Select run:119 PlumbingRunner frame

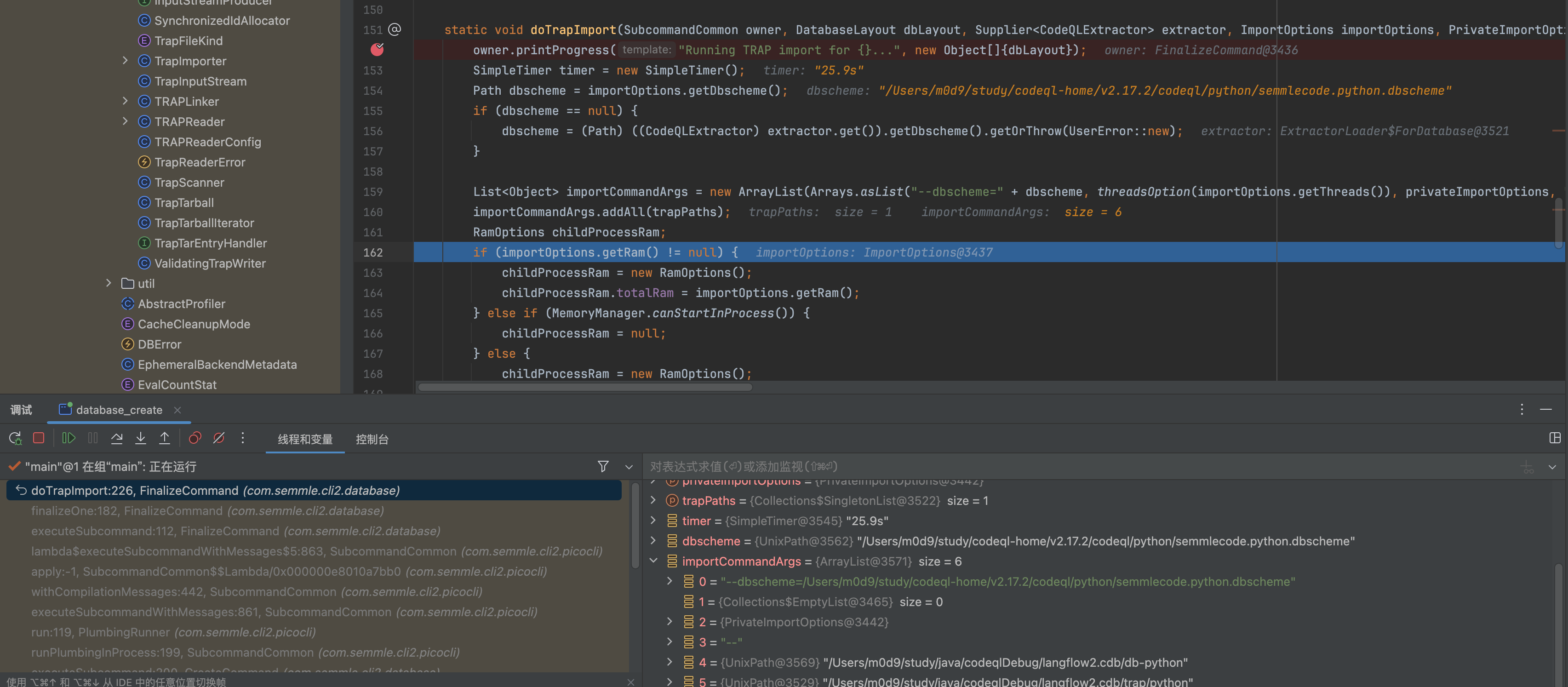tap(314, 632)
